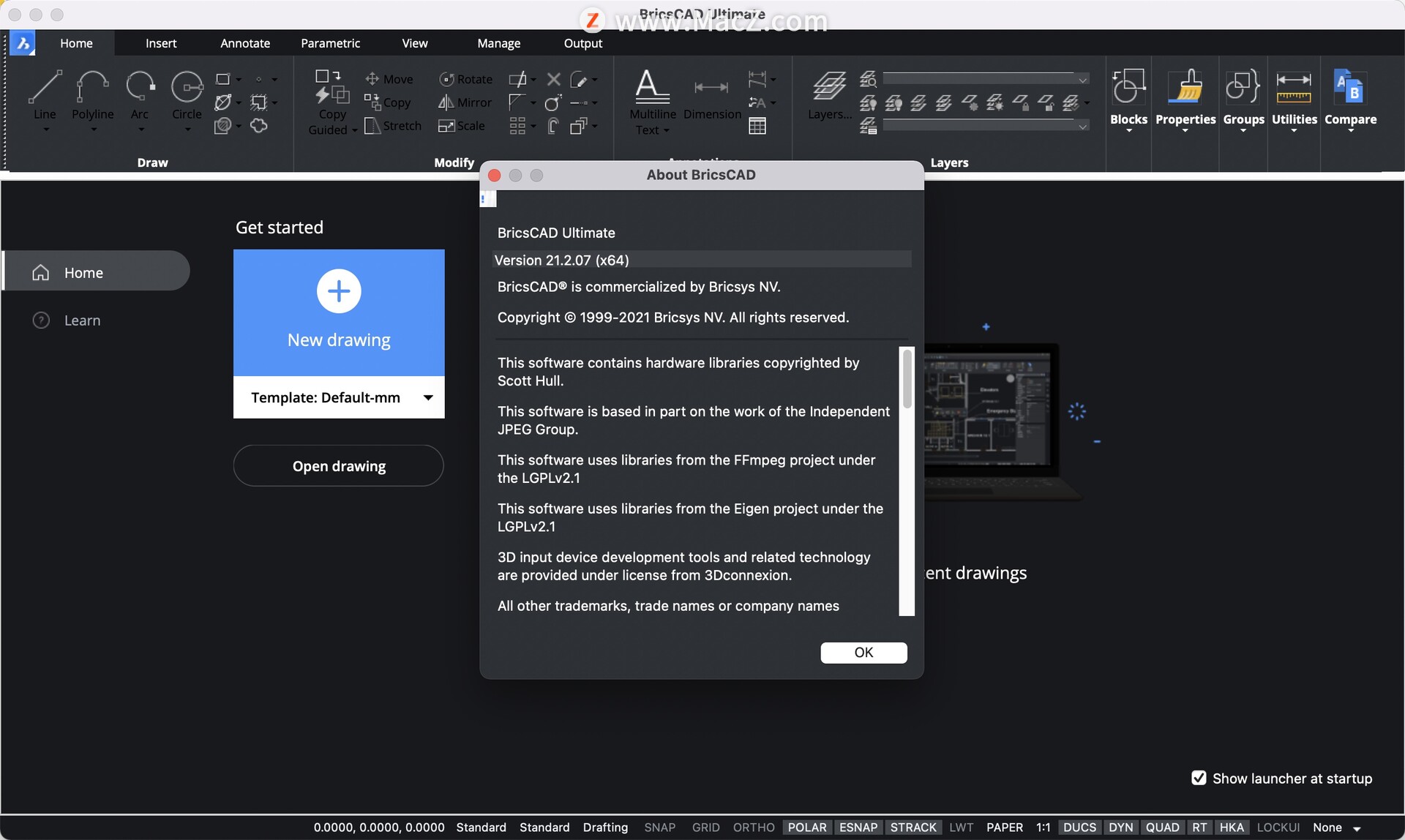Toggle DUCS in status bar
The image size is (1405, 840).
pos(1079,827)
